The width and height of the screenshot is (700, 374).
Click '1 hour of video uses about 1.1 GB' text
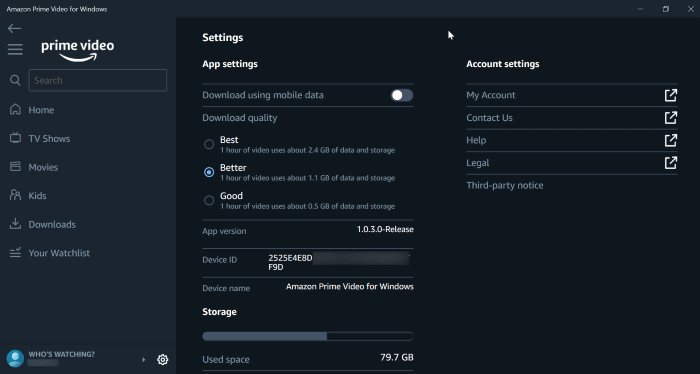tap(308, 178)
